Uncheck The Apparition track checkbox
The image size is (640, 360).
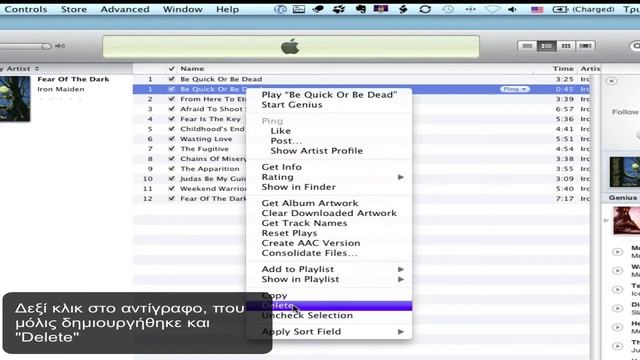[171, 169]
